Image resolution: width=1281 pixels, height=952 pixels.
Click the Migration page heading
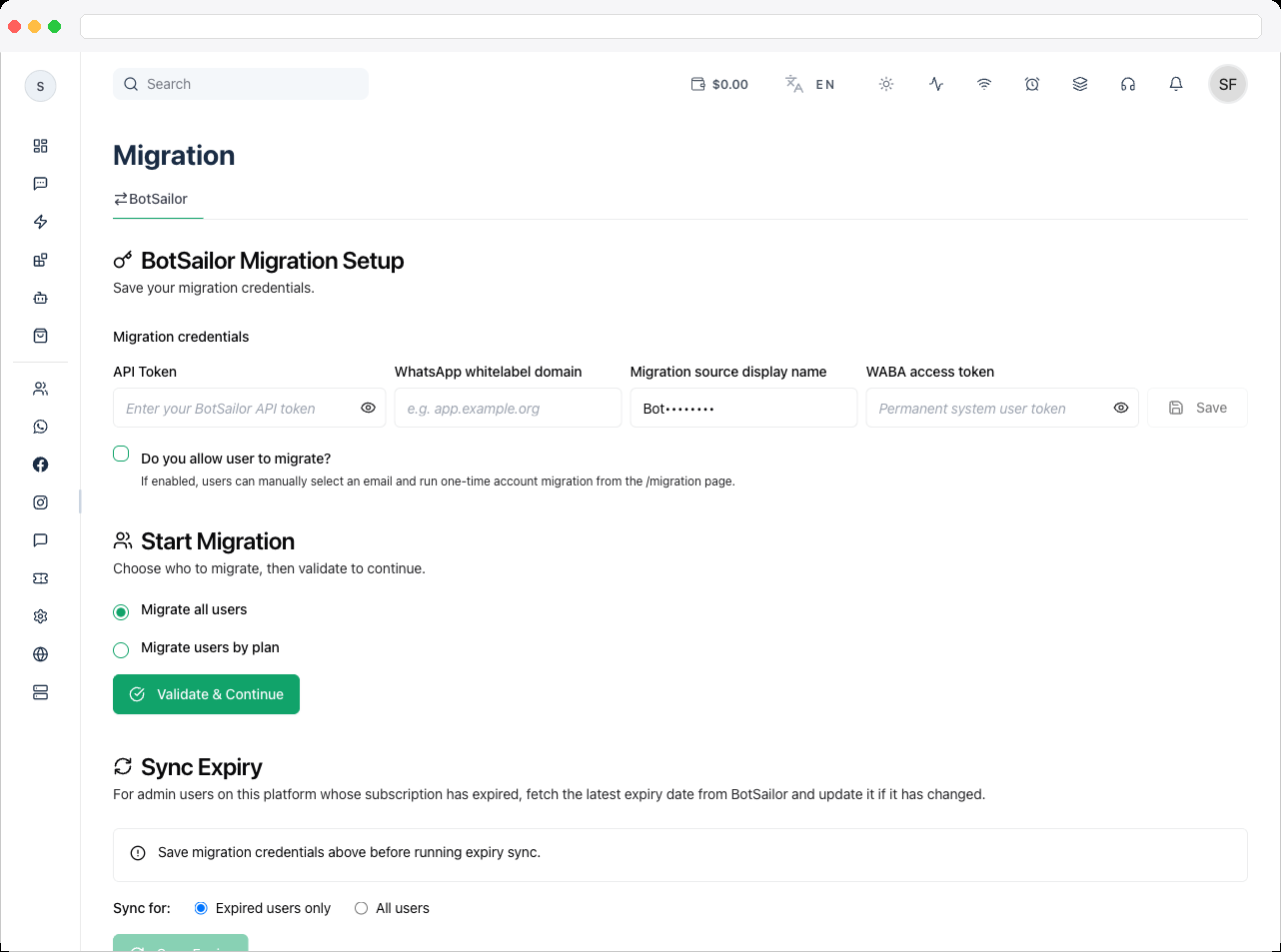174,156
